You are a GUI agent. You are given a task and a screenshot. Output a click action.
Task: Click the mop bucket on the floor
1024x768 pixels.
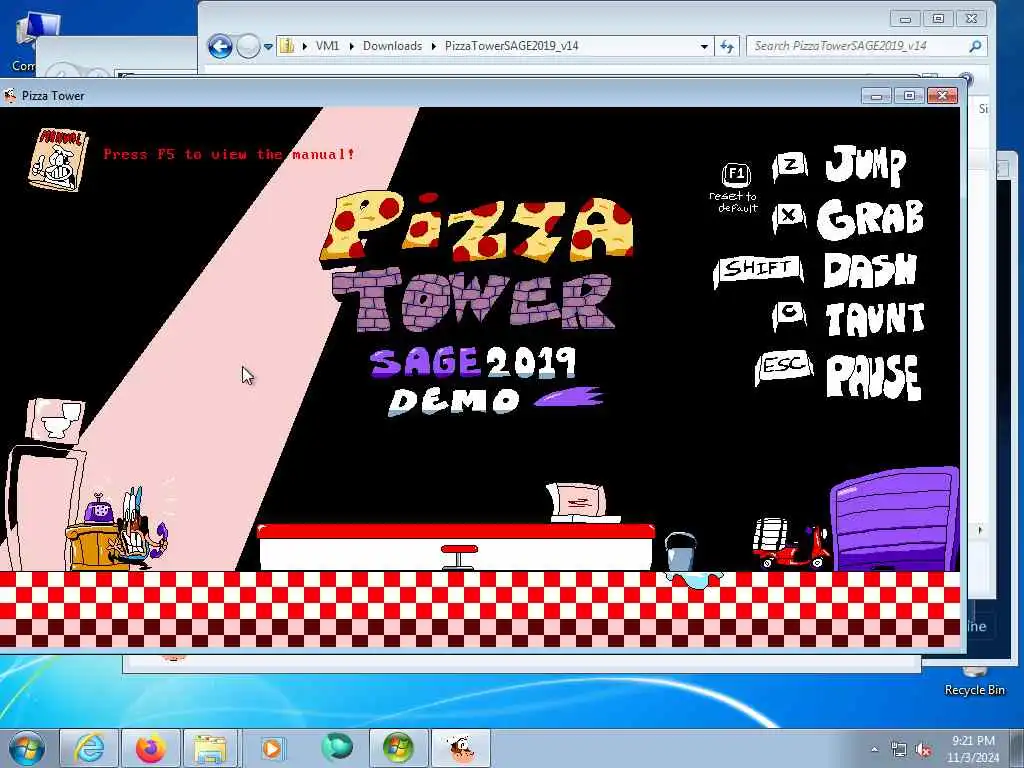pyautogui.click(x=680, y=551)
